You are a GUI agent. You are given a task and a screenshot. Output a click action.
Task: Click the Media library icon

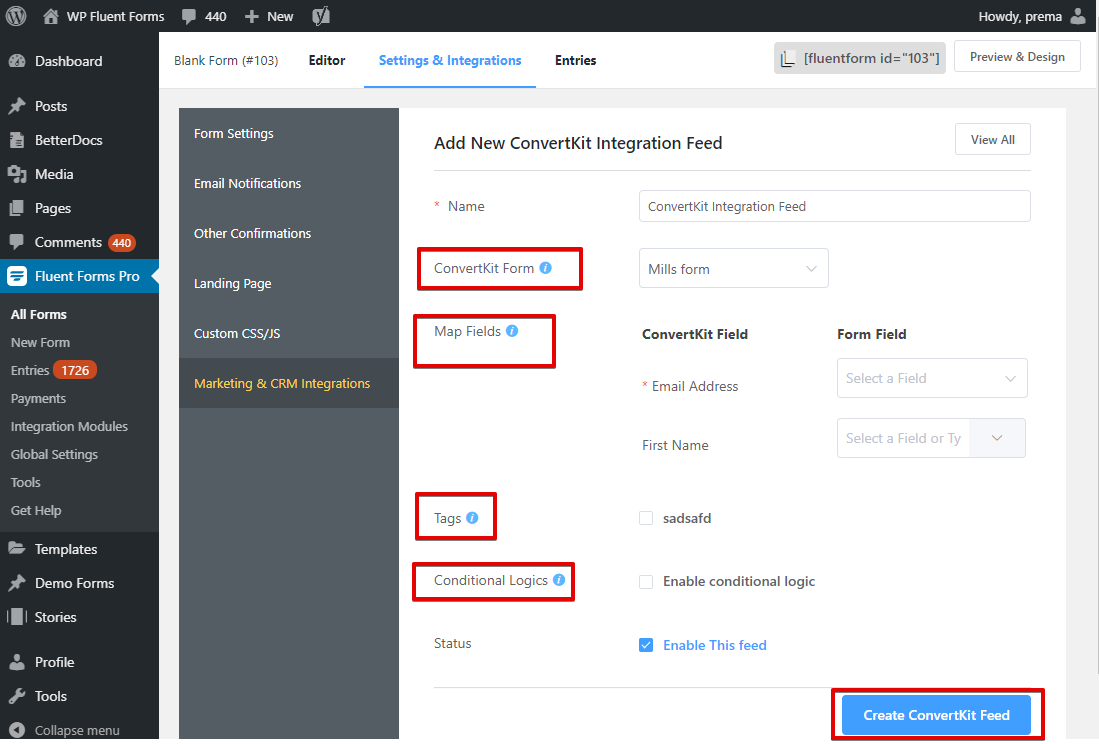(17, 174)
